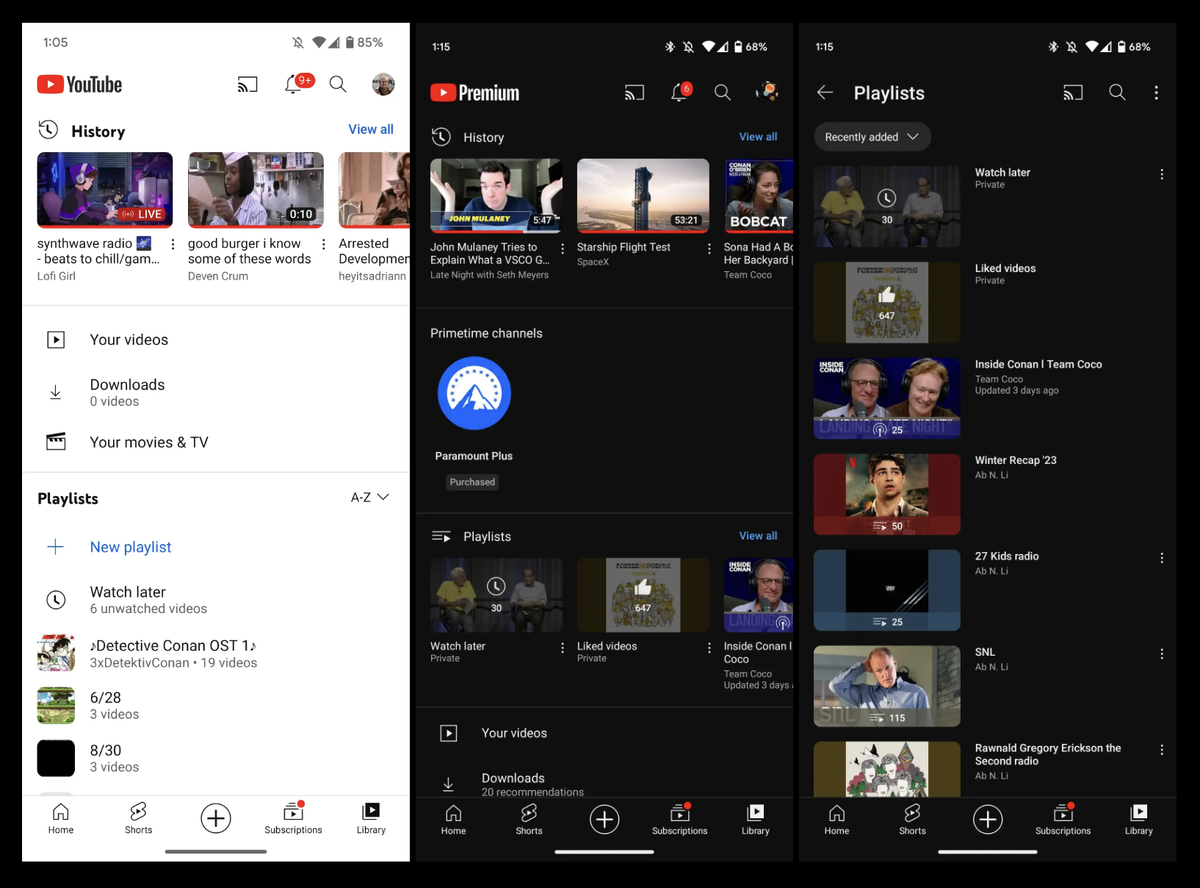The width and height of the screenshot is (1200, 888).
Task: Go to Shorts tab in light screen
Action: point(138,818)
